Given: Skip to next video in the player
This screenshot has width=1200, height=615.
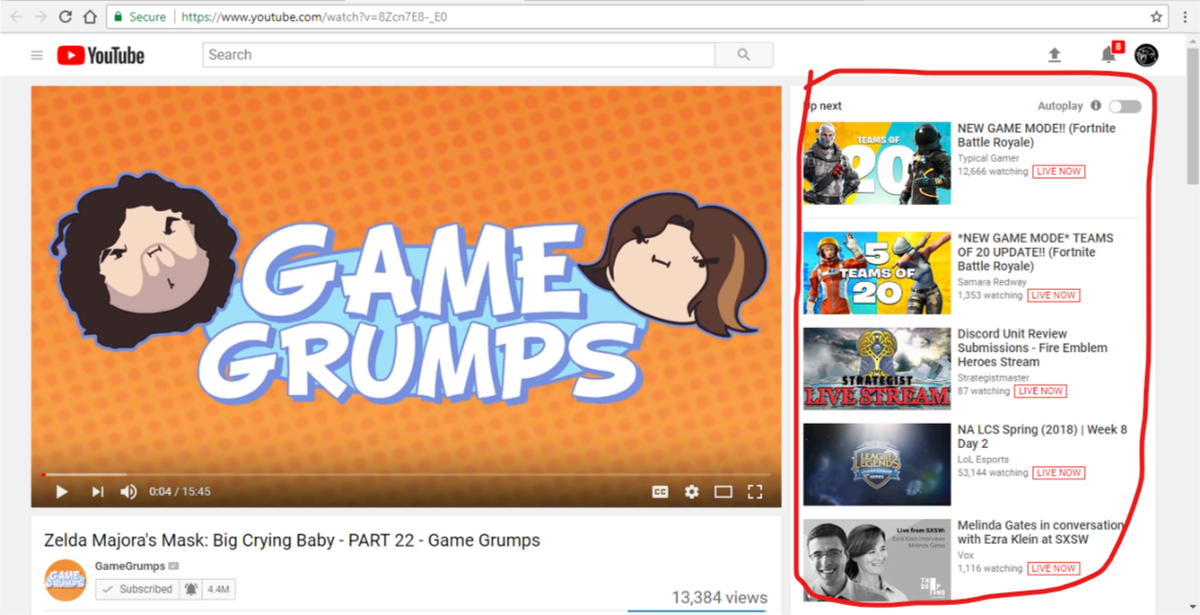Looking at the screenshot, I should click(x=97, y=491).
